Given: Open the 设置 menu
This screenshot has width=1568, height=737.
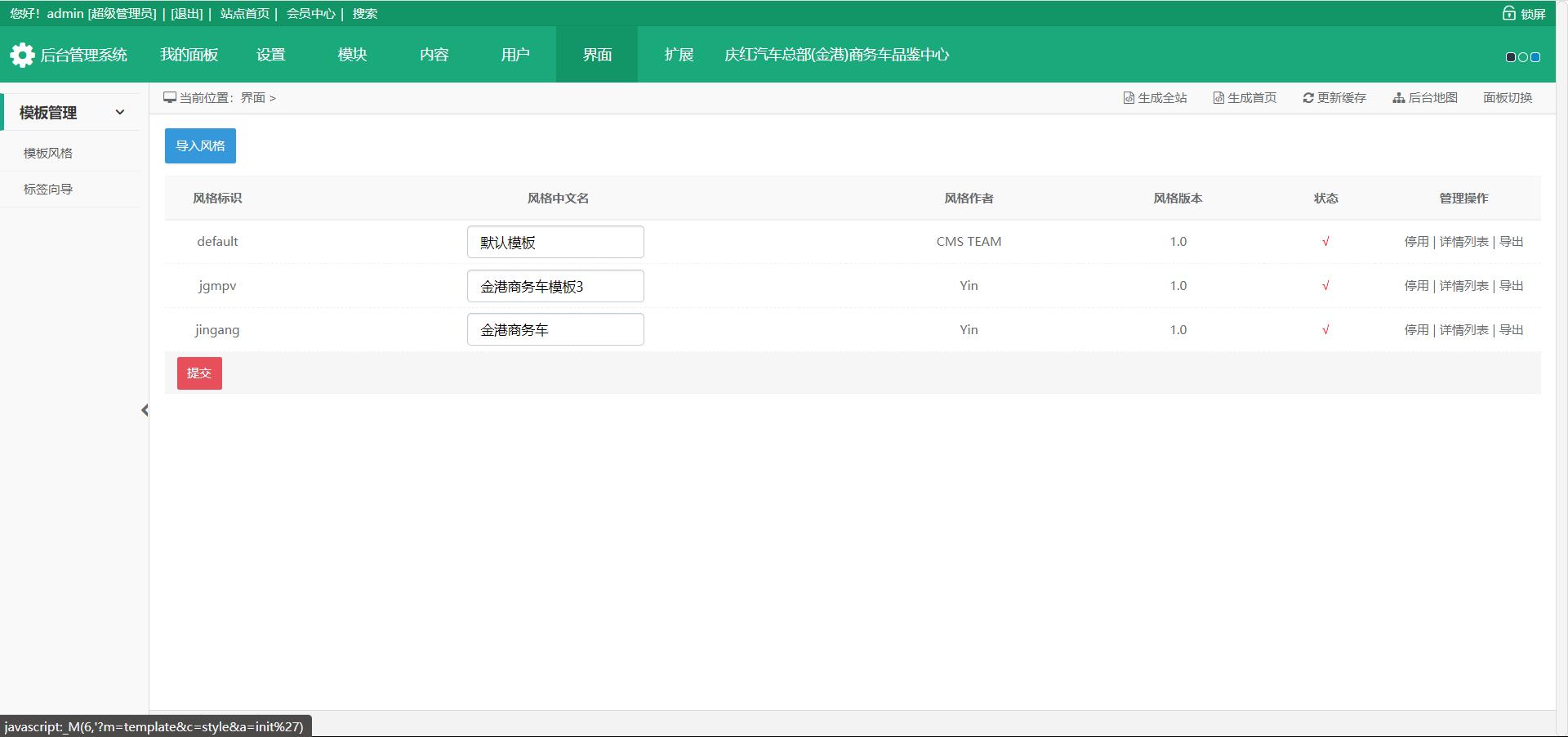Looking at the screenshot, I should pos(270,55).
